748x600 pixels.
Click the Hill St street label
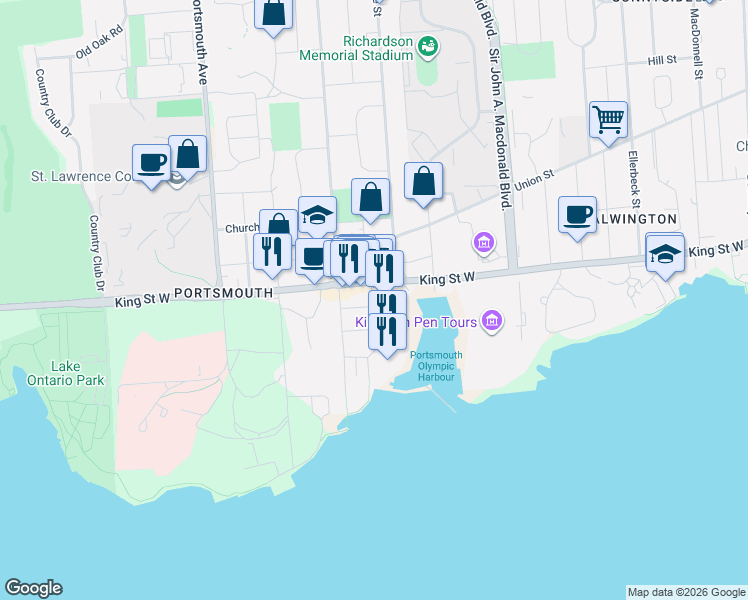tap(662, 60)
